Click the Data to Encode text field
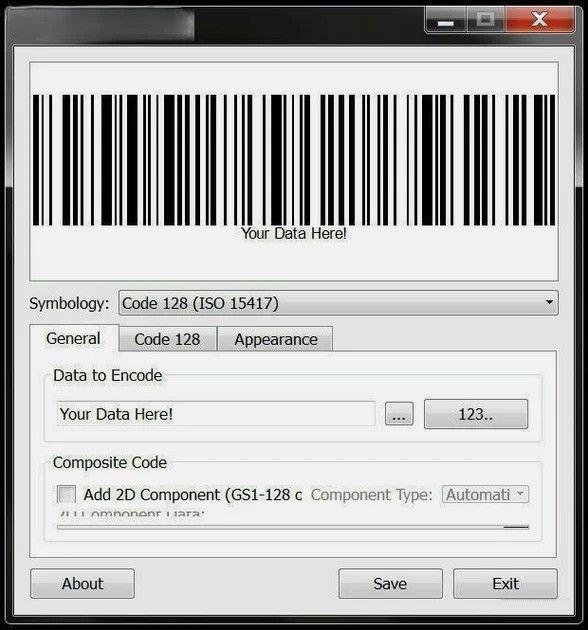The width and height of the screenshot is (588, 630). 216,414
